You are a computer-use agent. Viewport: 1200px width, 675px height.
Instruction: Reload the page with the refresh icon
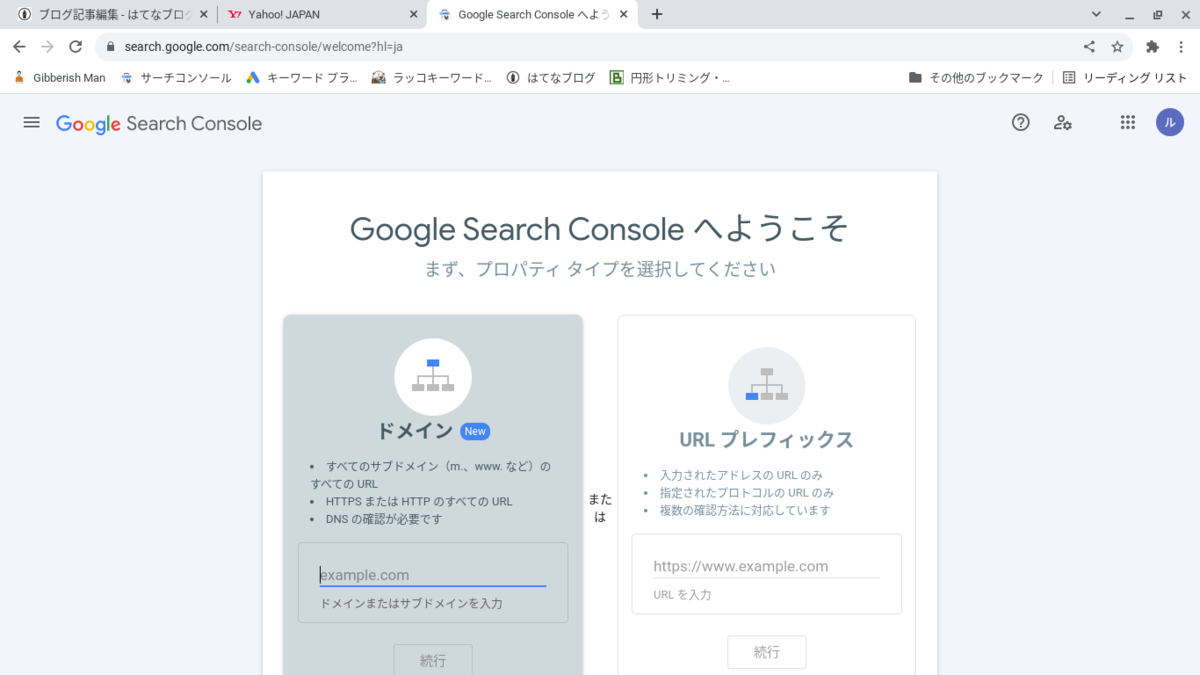tap(75, 46)
